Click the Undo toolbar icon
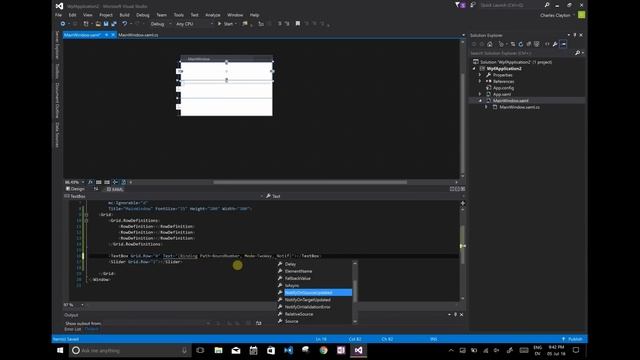This screenshot has width=640, height=360. point(124,24)
